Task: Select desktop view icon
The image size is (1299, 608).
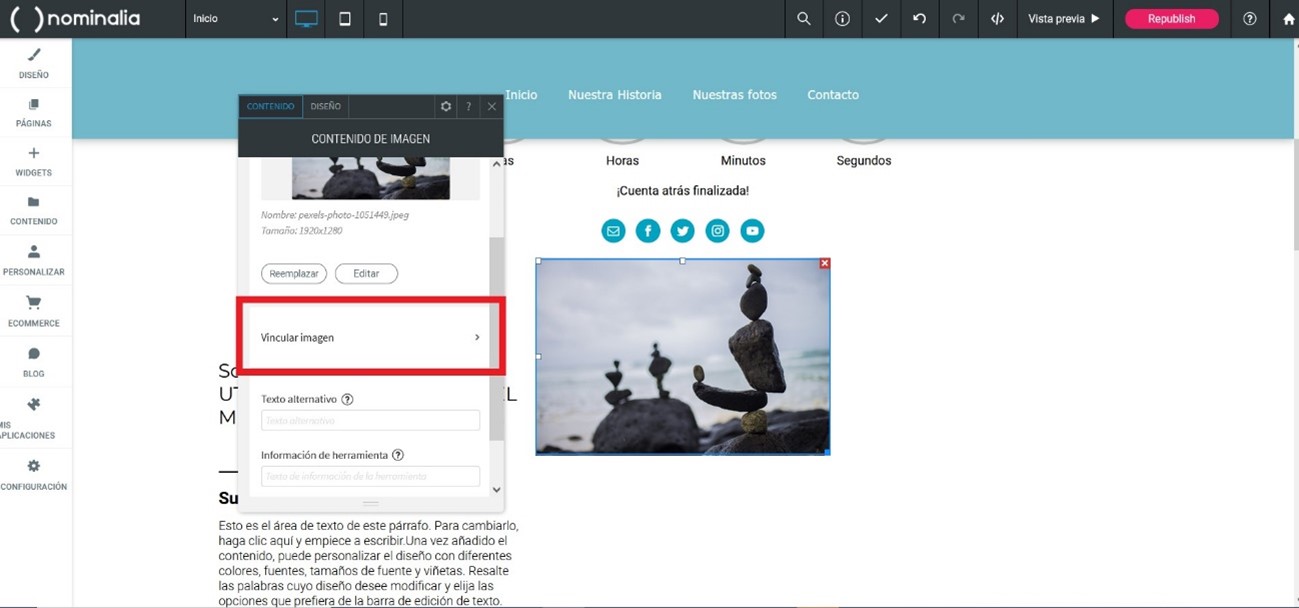Action: point(306,19)
